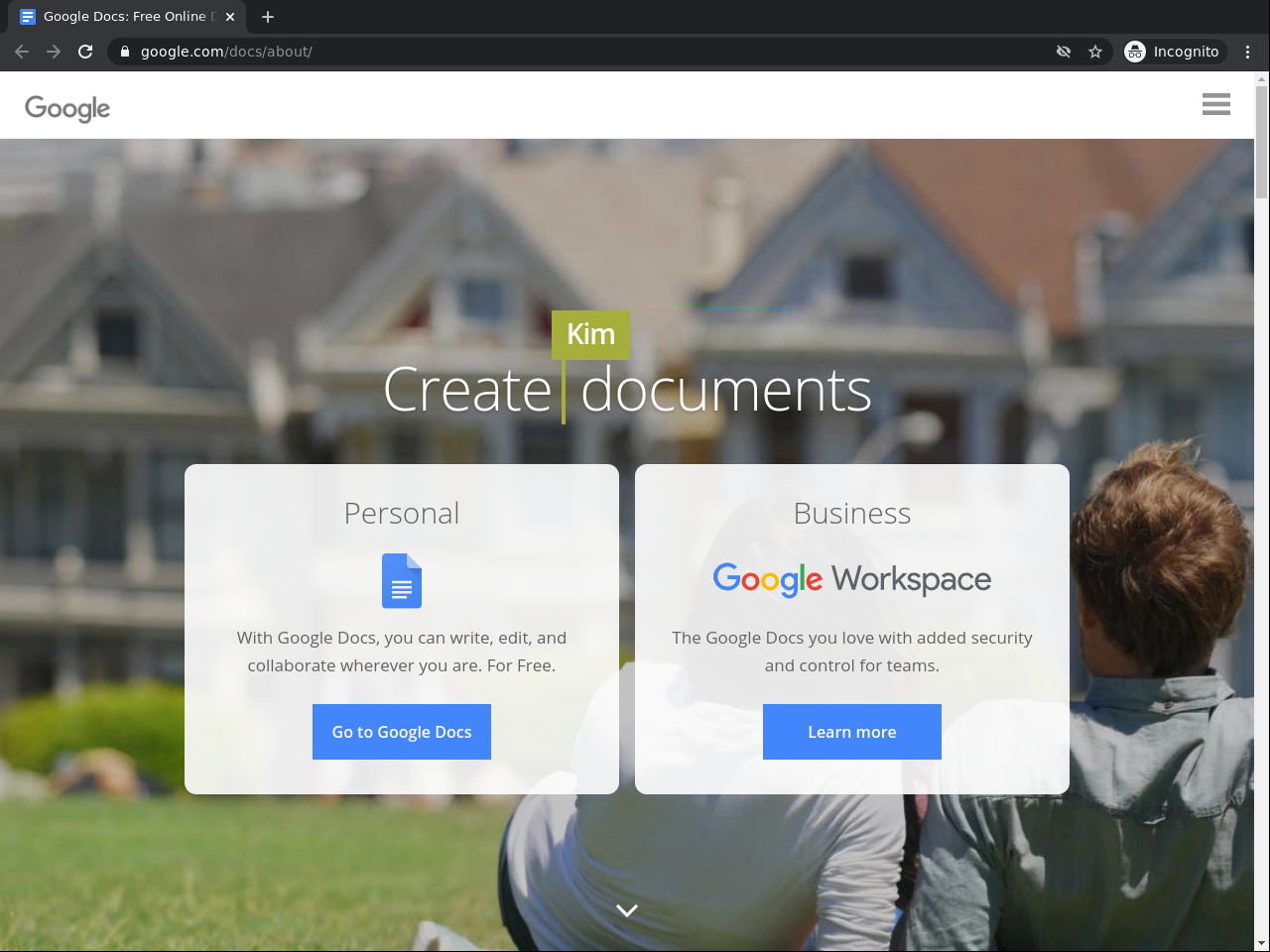
Task: Click the 'Create documents' headline
Action: (x=627, y=390)
